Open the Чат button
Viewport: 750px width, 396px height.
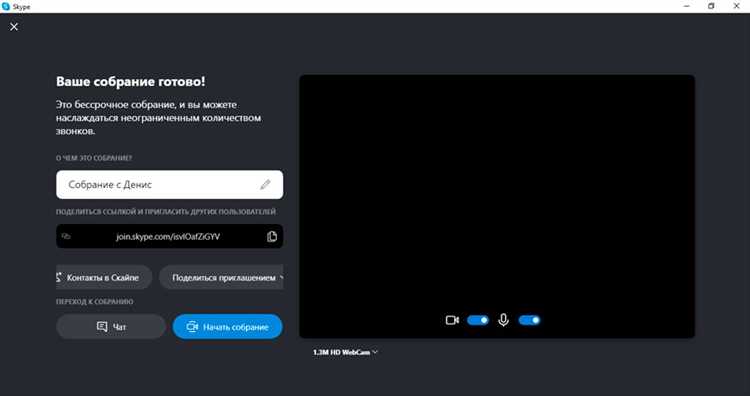tap(111, 327)
